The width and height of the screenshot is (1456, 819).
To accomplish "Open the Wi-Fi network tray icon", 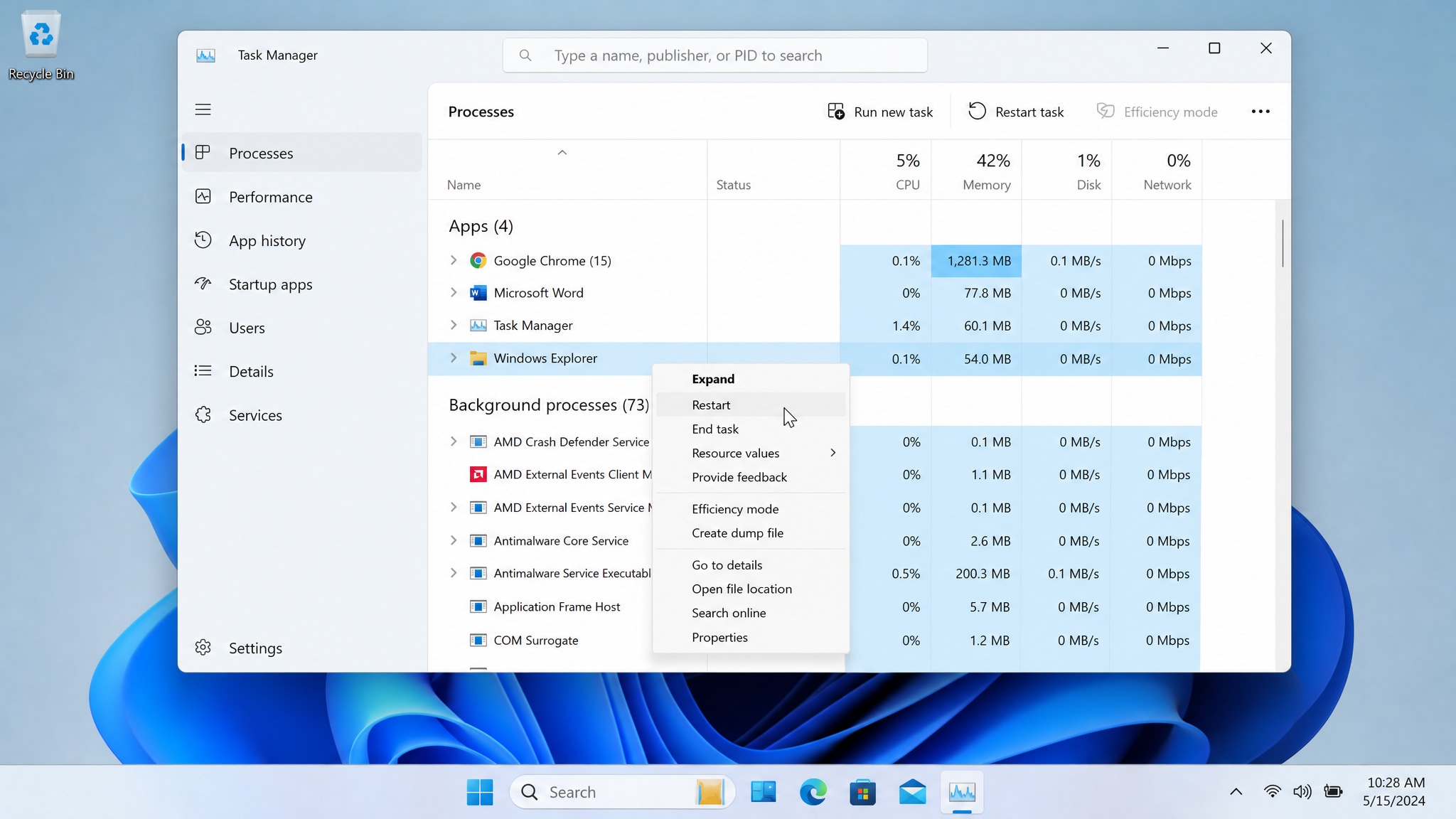I will coord(1273,792).
